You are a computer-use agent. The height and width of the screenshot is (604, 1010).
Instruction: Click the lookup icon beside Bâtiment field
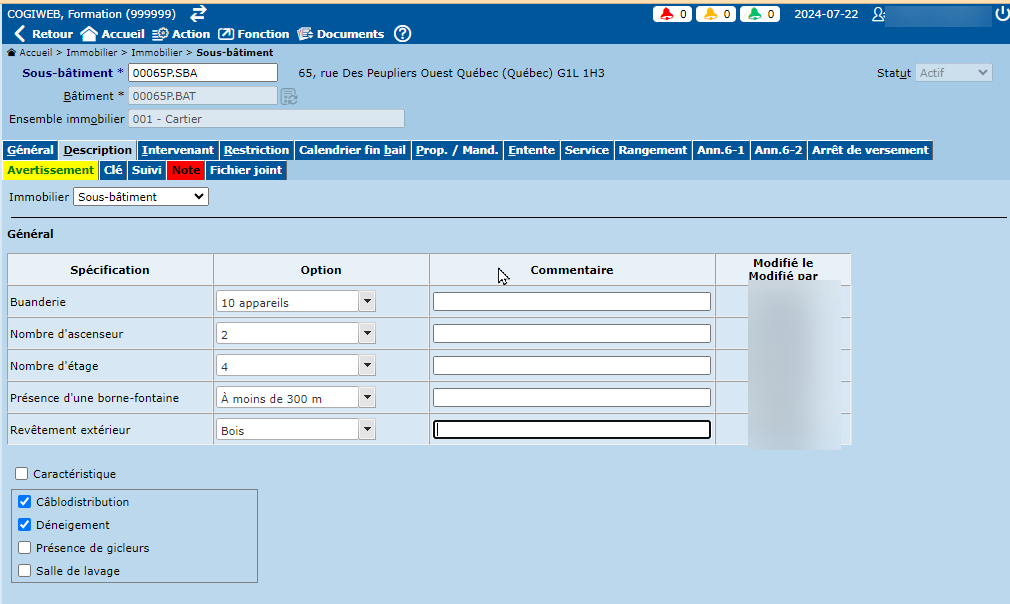click(x=289, y=96)
